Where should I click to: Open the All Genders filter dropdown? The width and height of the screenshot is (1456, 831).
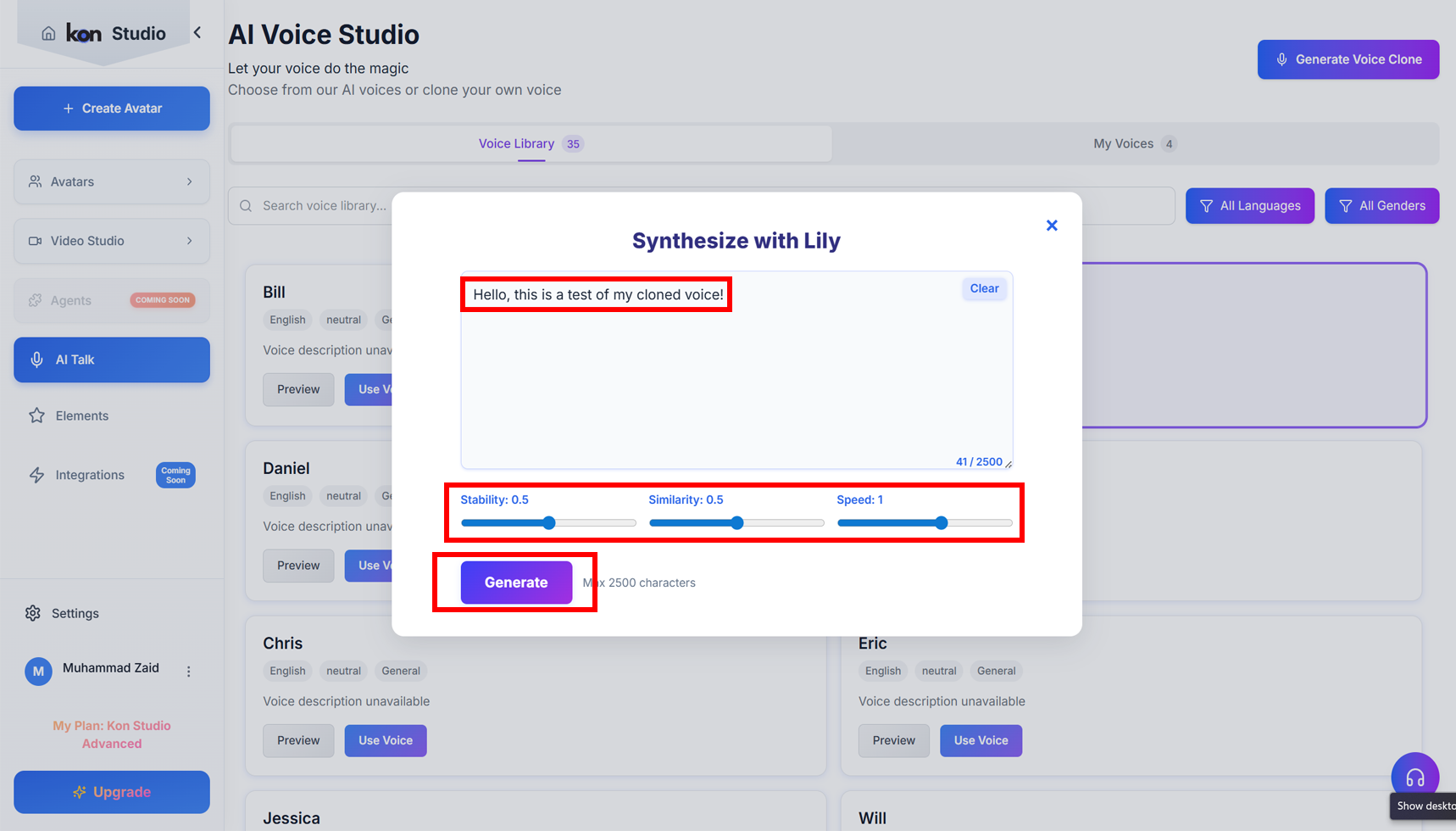point(1381,206)
